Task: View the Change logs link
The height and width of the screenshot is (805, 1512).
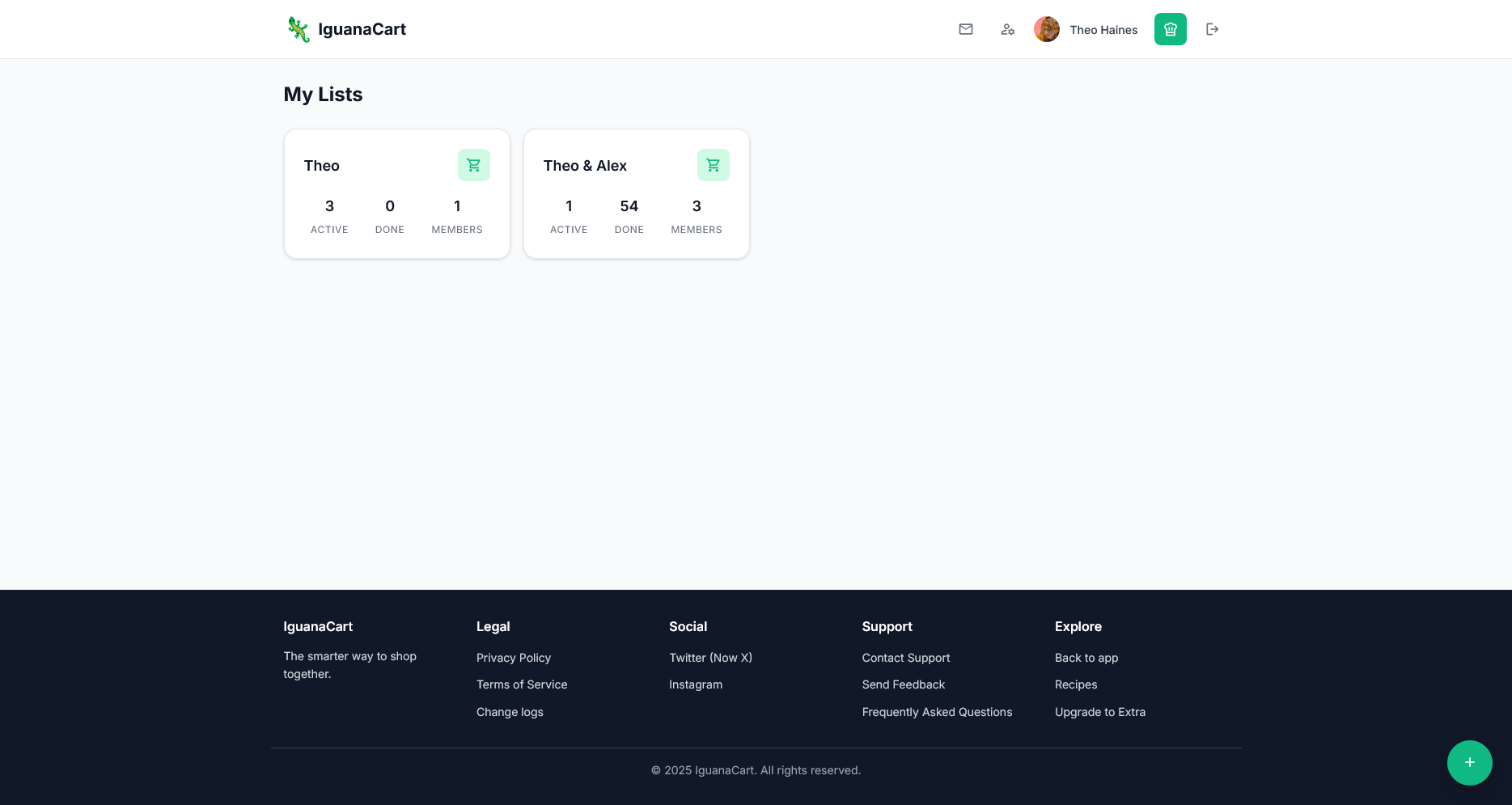Action: tap(509, 712)
